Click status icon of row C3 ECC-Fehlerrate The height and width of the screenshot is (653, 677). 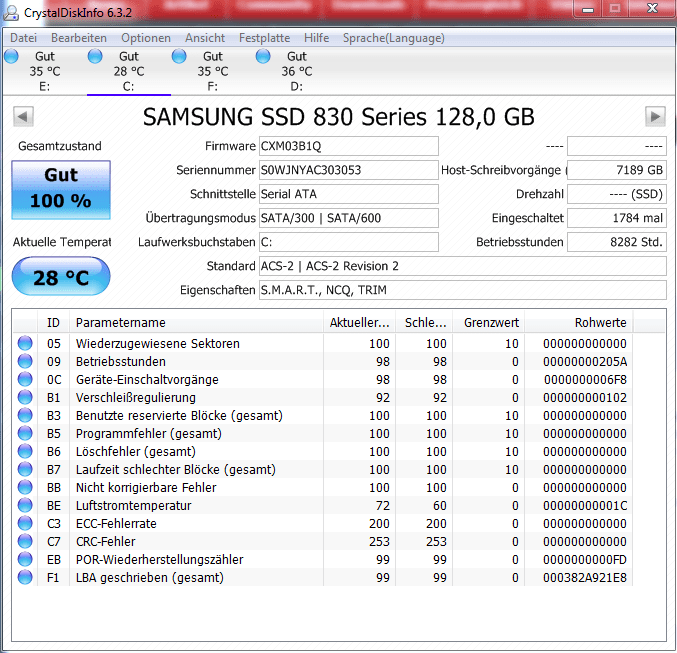click(x=25, y=523)
